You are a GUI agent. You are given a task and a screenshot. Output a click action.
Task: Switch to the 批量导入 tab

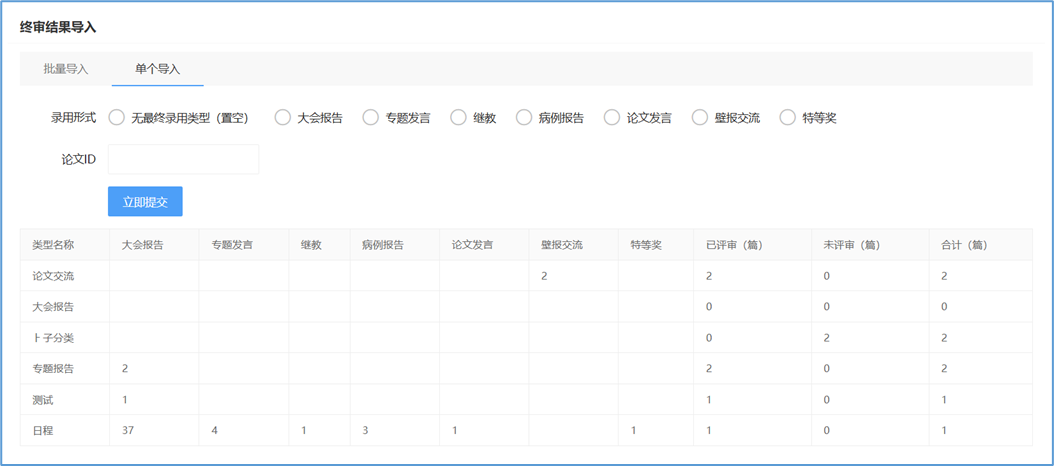pyautogui.click(x=66, y=69)
